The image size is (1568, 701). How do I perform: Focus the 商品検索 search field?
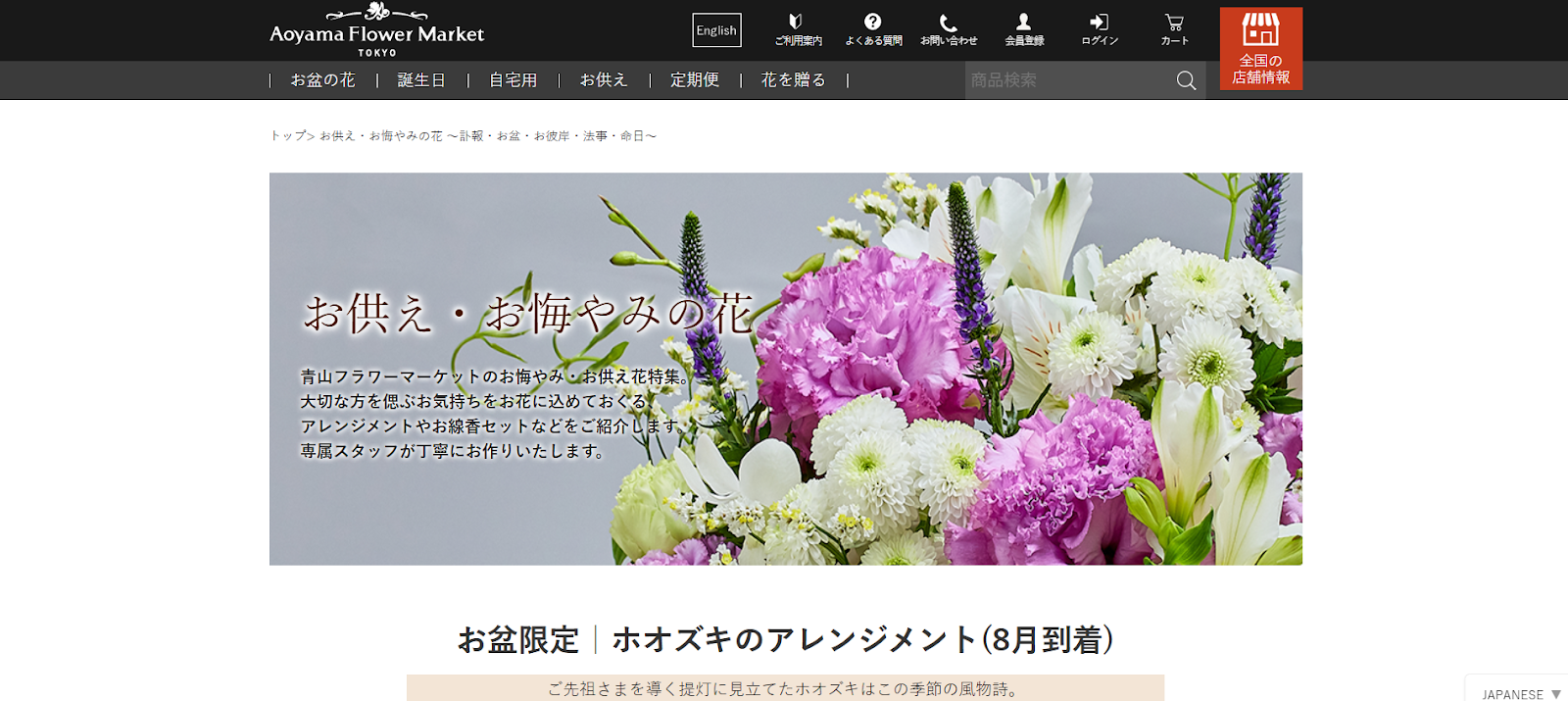pyautogui.click(x=1068, y=80)
